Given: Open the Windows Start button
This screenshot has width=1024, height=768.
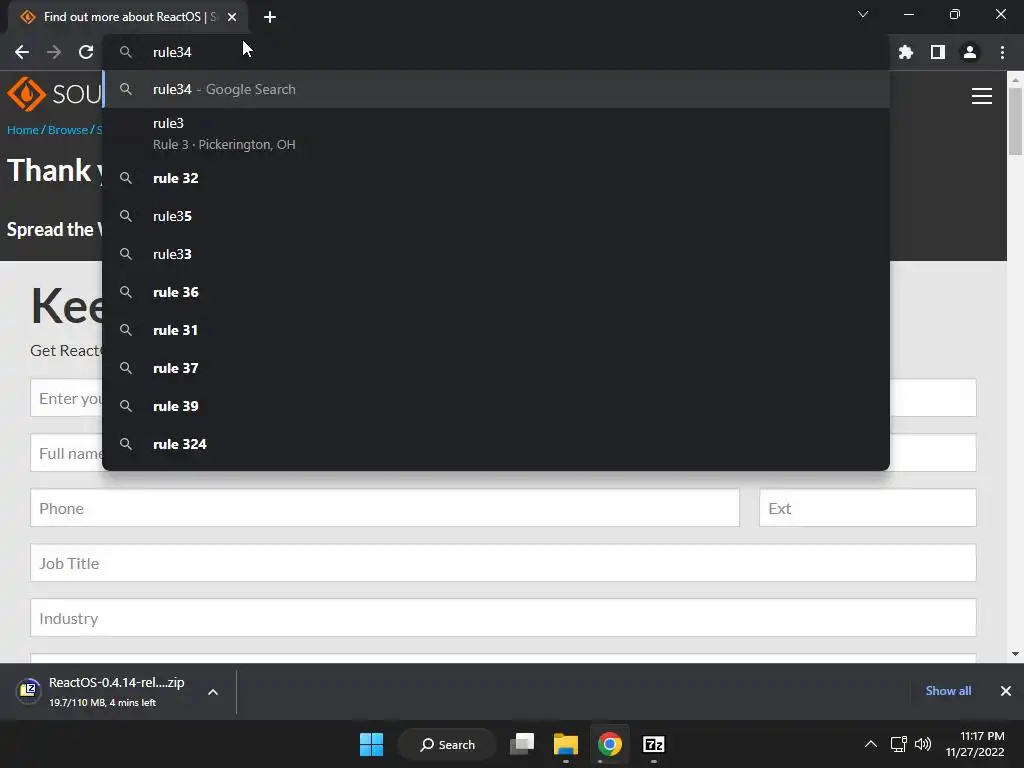Looking at the screenshot, I should point(372,744).
